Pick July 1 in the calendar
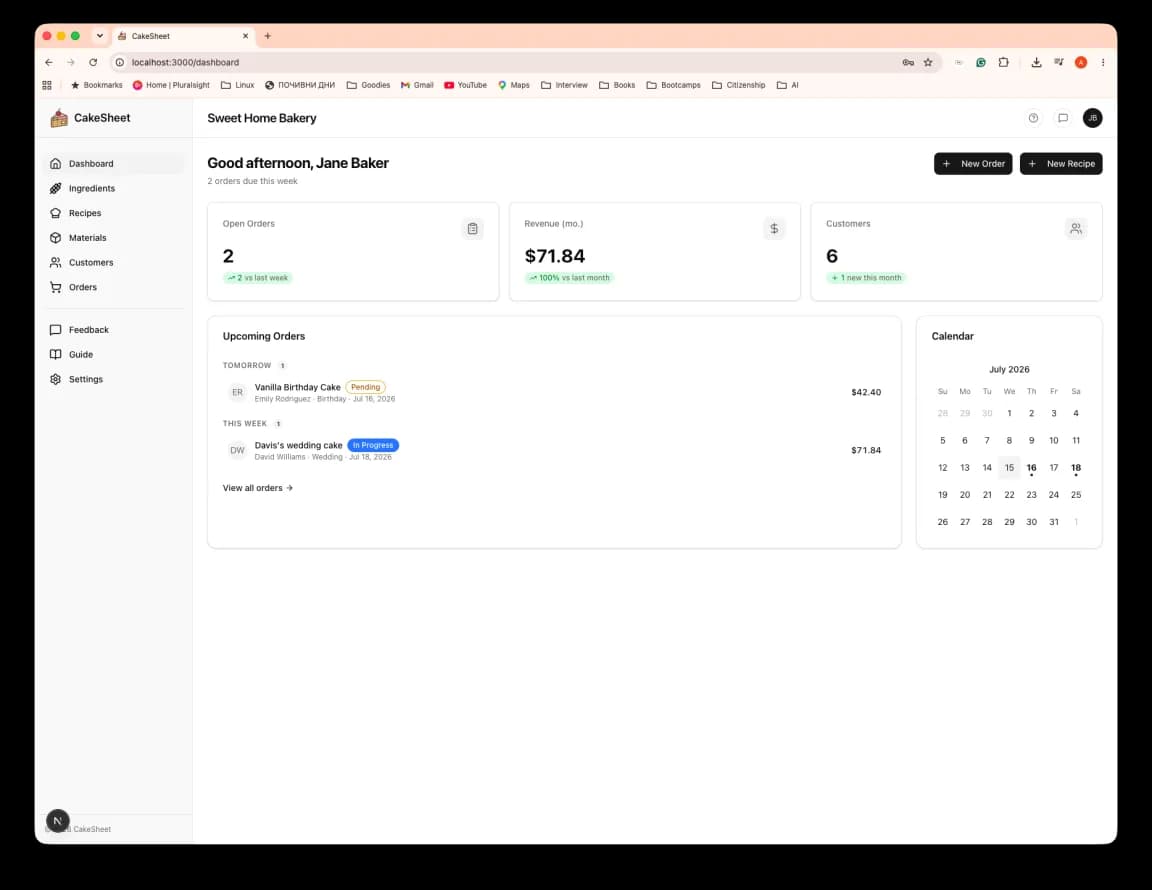 click(x=1009, y=414)
